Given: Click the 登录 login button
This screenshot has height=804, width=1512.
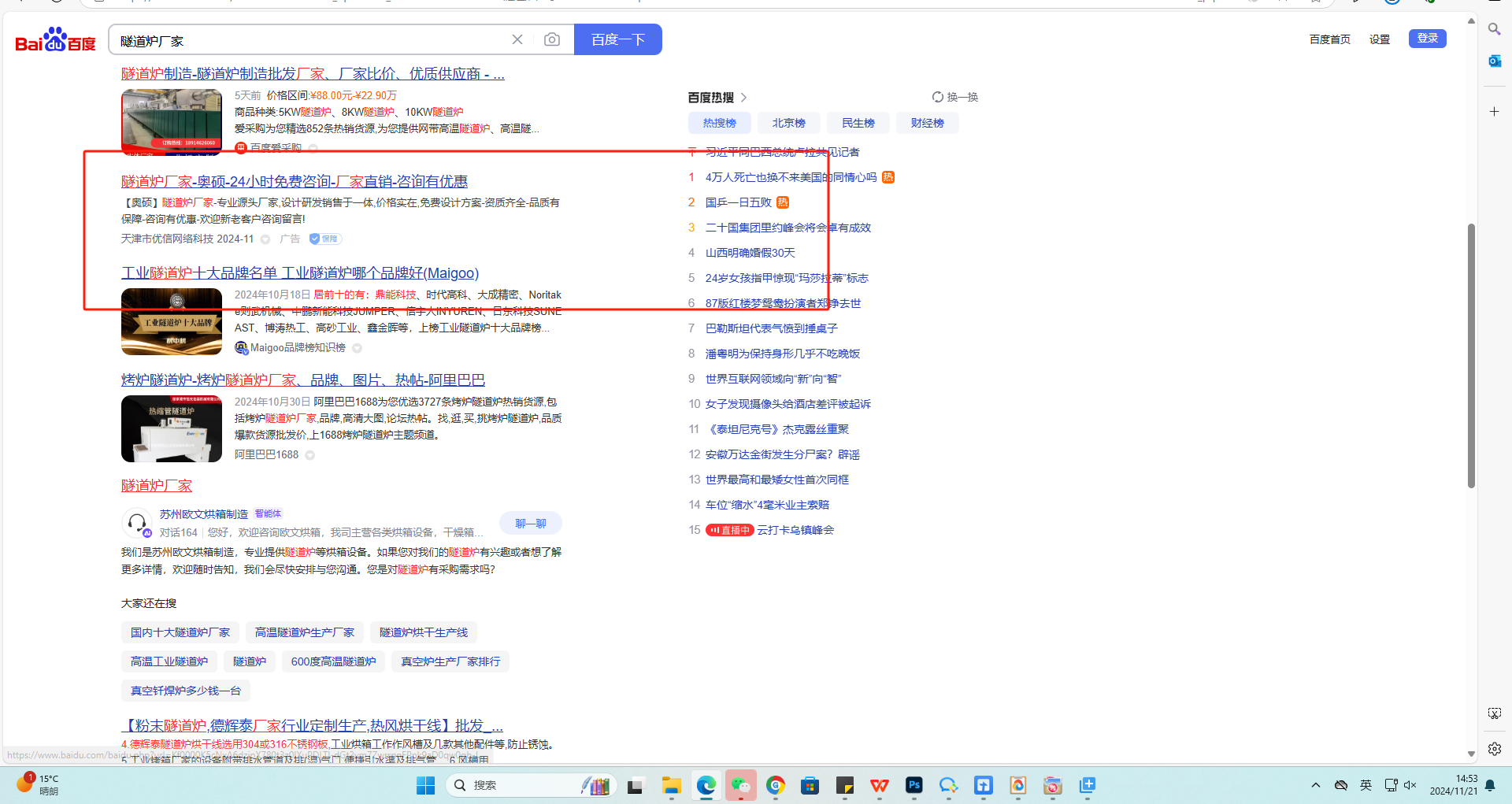Looking at the screenshot, I should click(x=1427, y=39).
